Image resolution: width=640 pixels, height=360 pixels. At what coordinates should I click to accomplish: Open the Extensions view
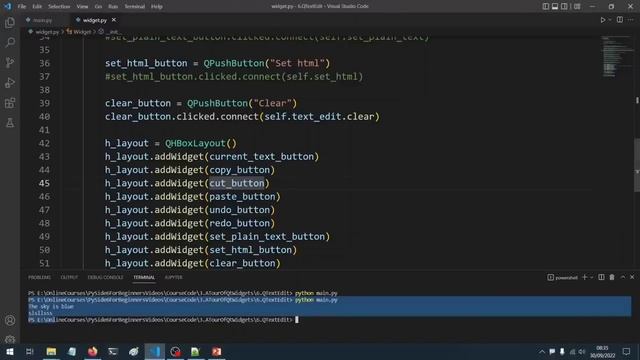tap(10, 102)
